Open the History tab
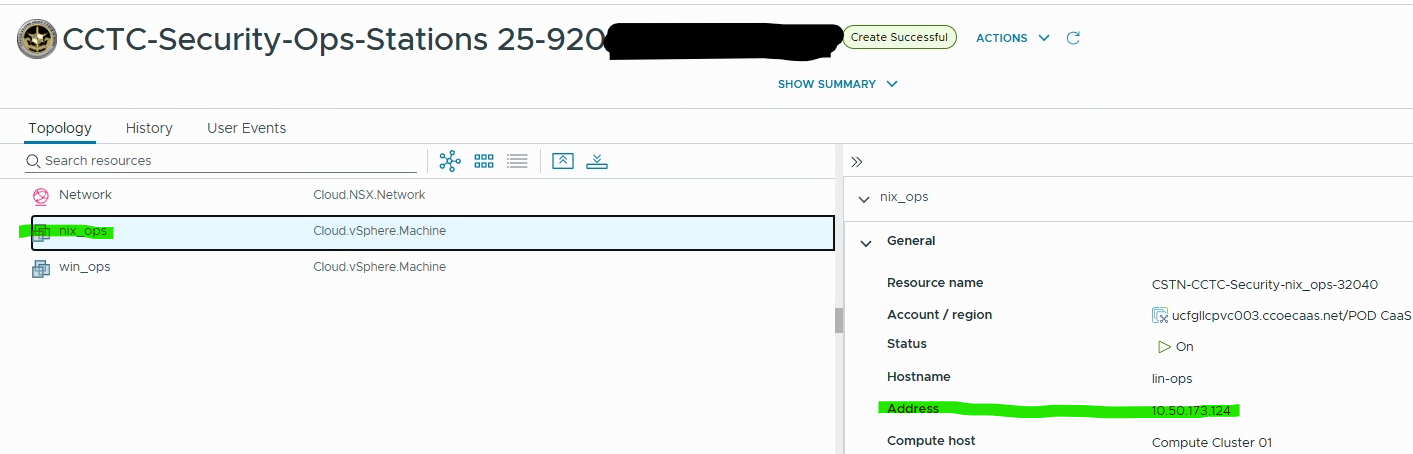This screenshot has width=1413, height=454. 149,128
